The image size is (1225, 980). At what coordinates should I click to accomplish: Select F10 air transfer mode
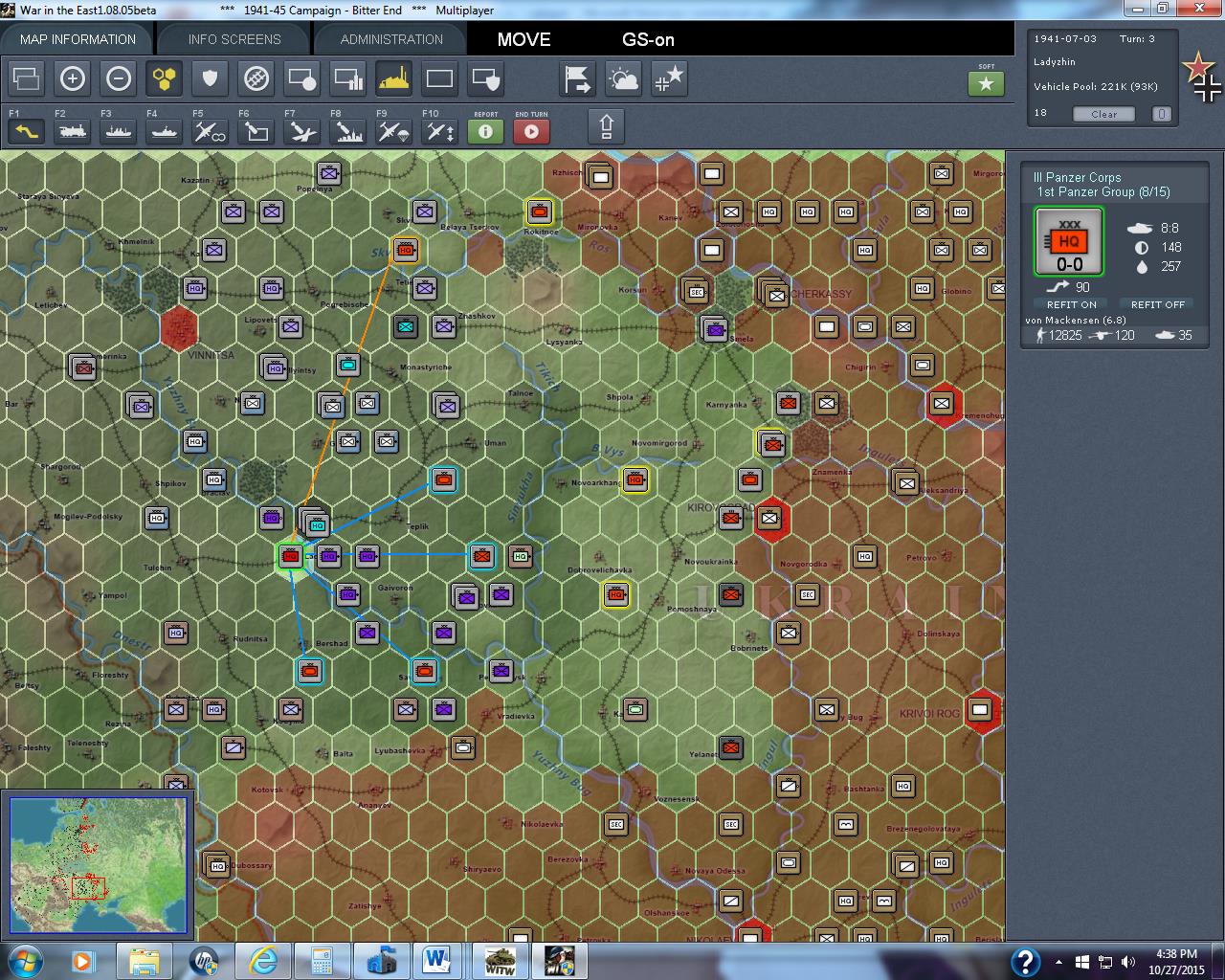pos(440,131)
